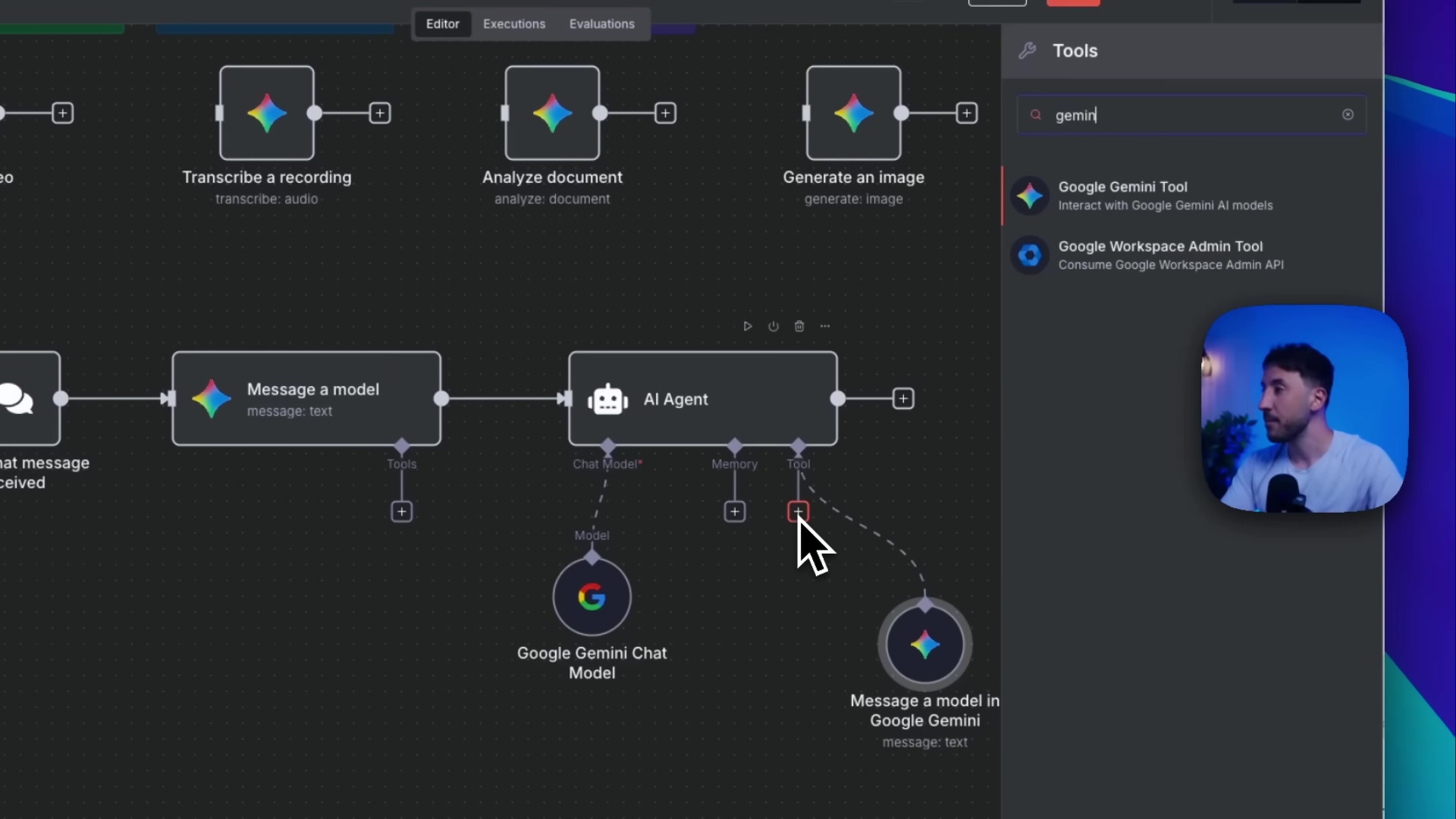This screenshot has width=1456, height=819.
Task: Click the Memory connector label
Action: coord(734,464)
